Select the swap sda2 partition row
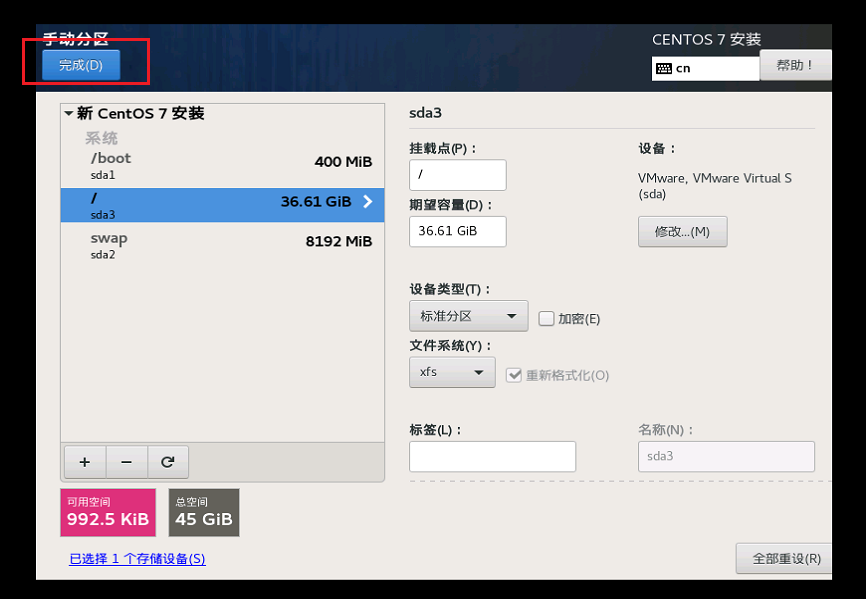Image resolution: width=866 pixels, height=599 pixels. (x=223, y=246)
